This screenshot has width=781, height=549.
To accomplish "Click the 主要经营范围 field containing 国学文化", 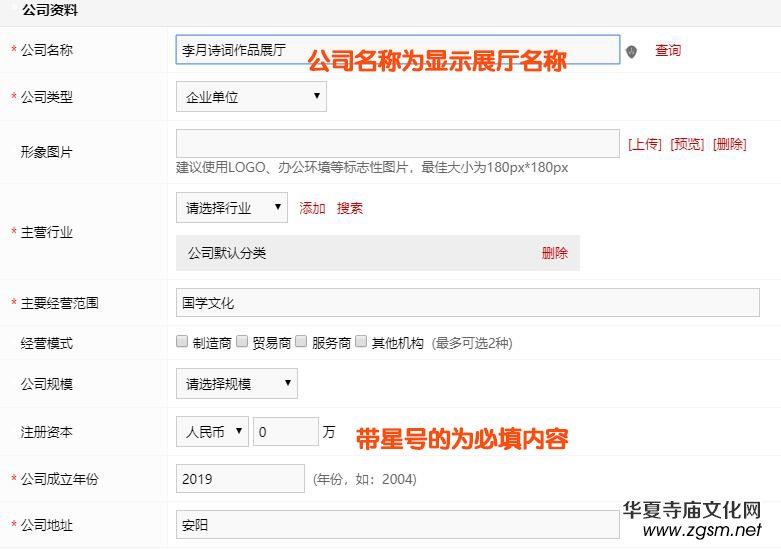I will 467,302.
